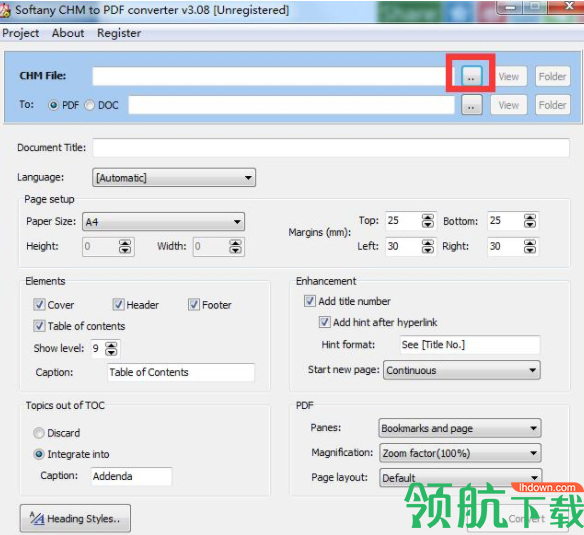584x535 pixels.
Task: Click the Top margin value field showing 25
Action: (x=404, y=221)
